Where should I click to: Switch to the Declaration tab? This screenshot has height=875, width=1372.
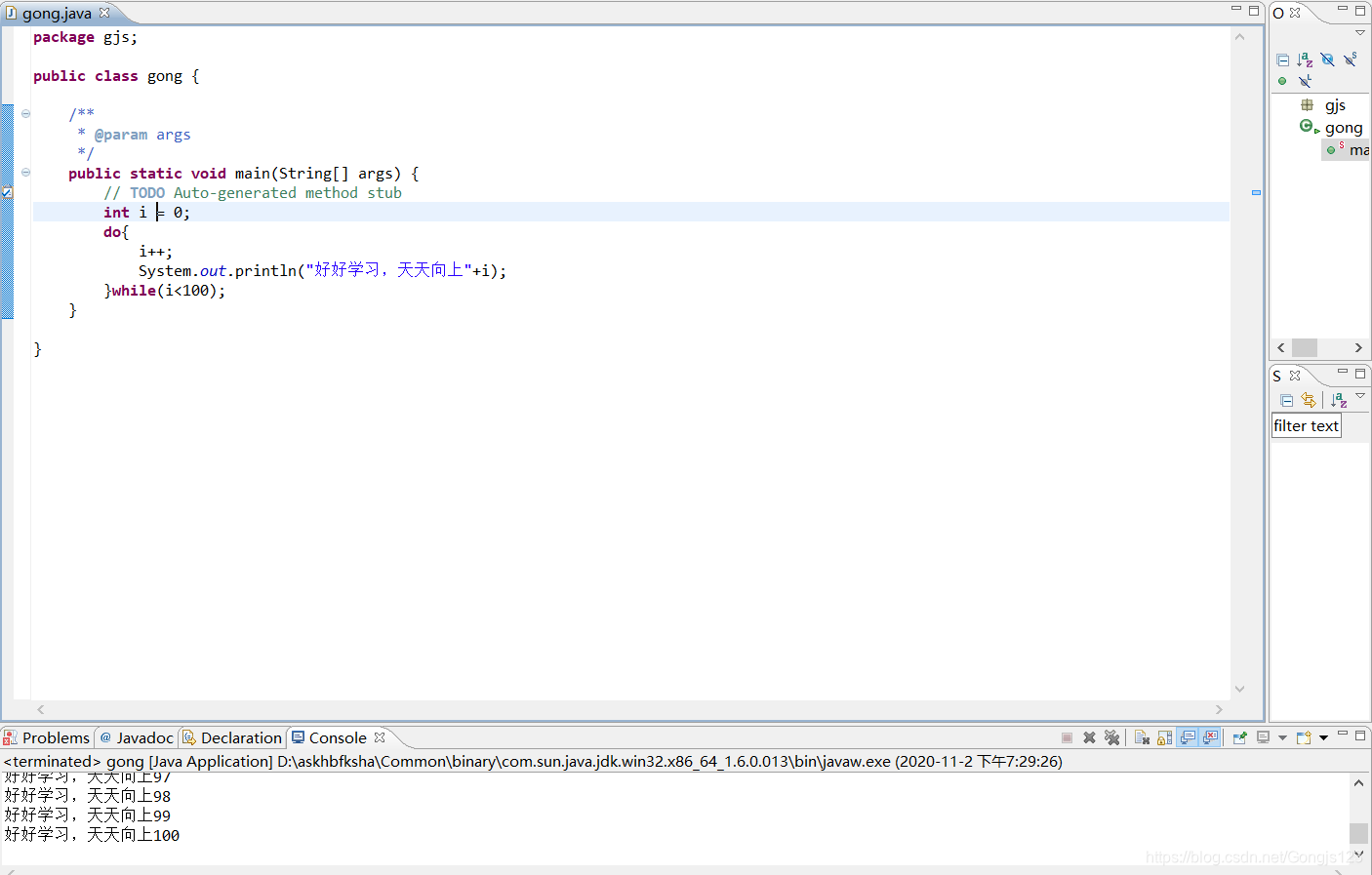click(x=232, y=738)
